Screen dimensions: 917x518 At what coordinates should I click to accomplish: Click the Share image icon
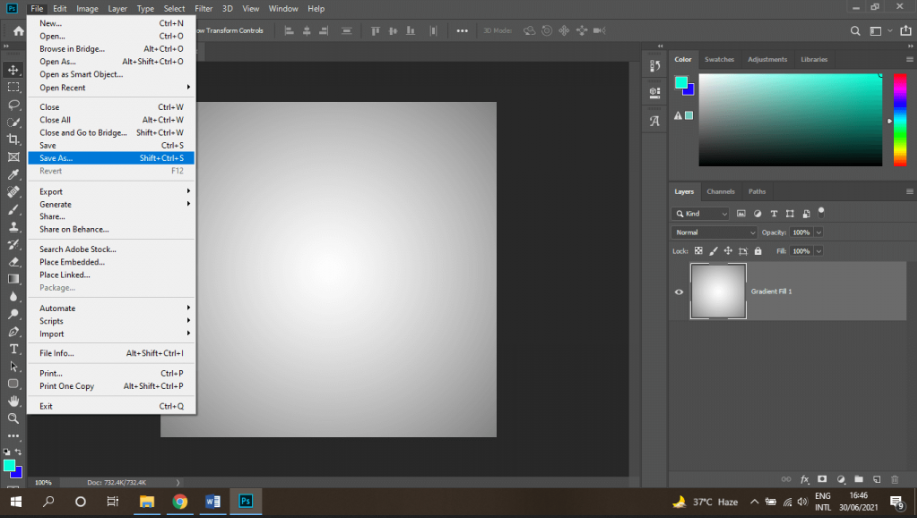tap(905, 30)
